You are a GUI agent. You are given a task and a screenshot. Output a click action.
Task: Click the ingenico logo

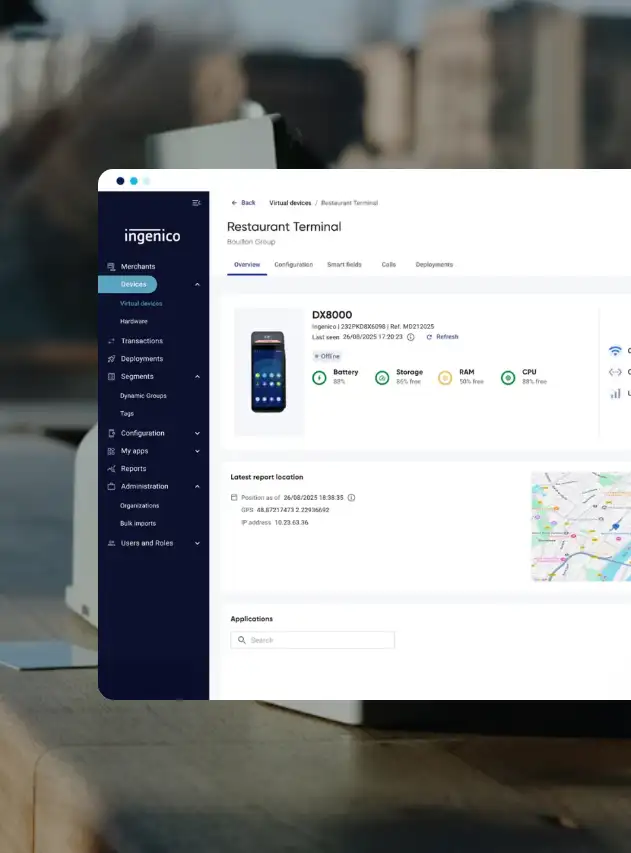pyautogui.click(x=152, y=236)
